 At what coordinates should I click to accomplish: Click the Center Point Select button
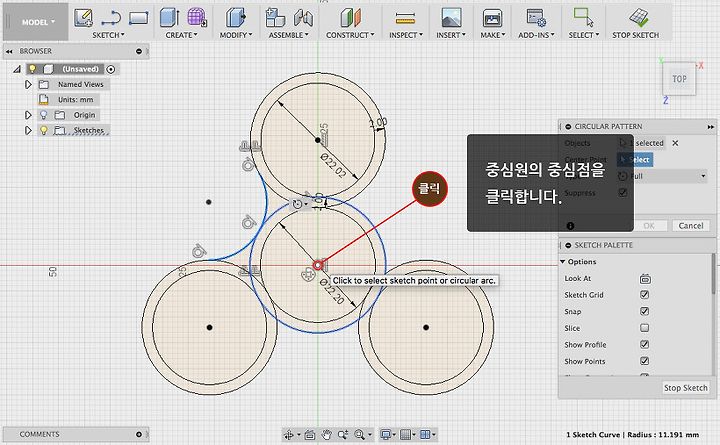635,159
